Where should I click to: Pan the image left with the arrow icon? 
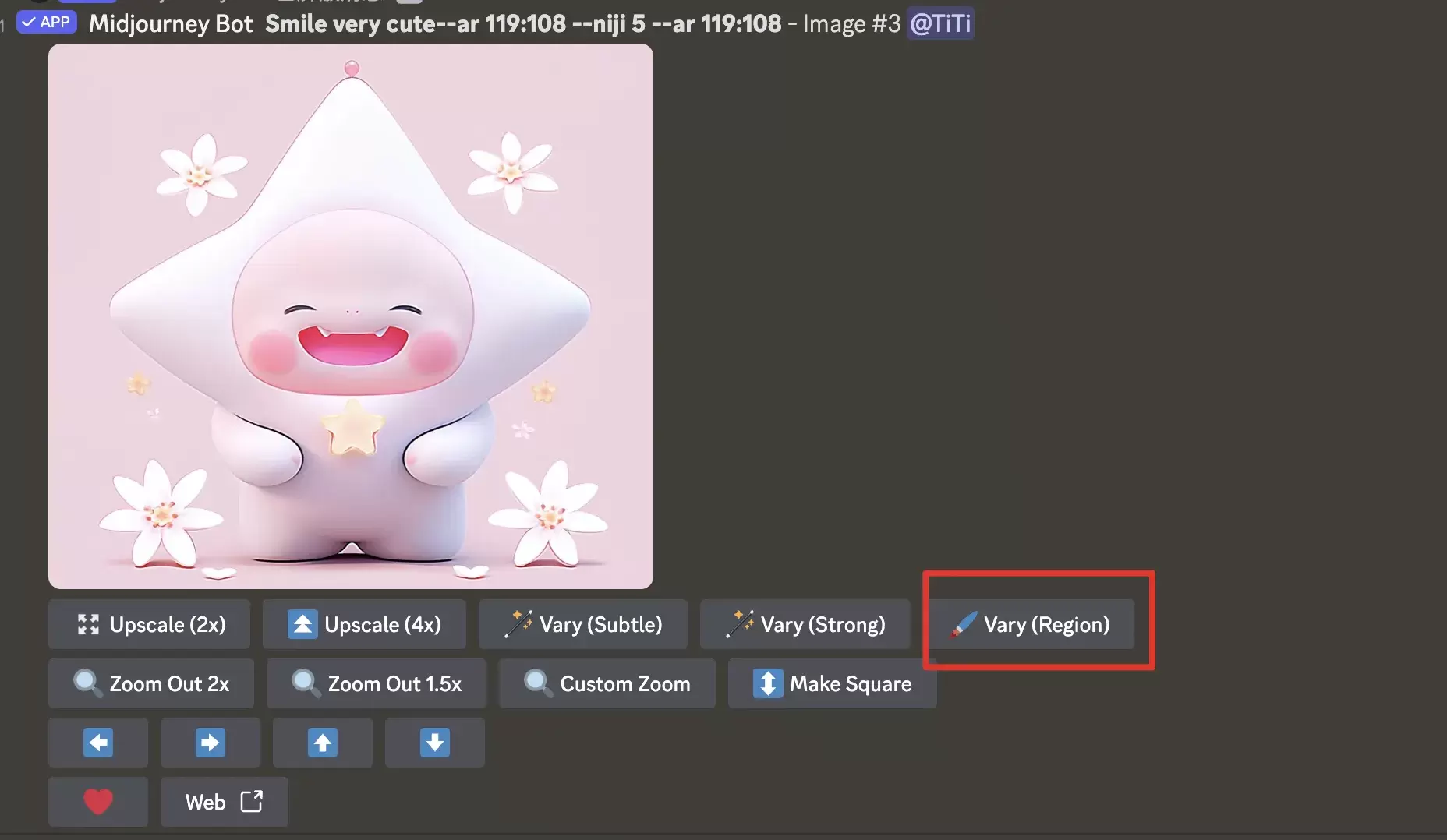(x=98, y=743)
